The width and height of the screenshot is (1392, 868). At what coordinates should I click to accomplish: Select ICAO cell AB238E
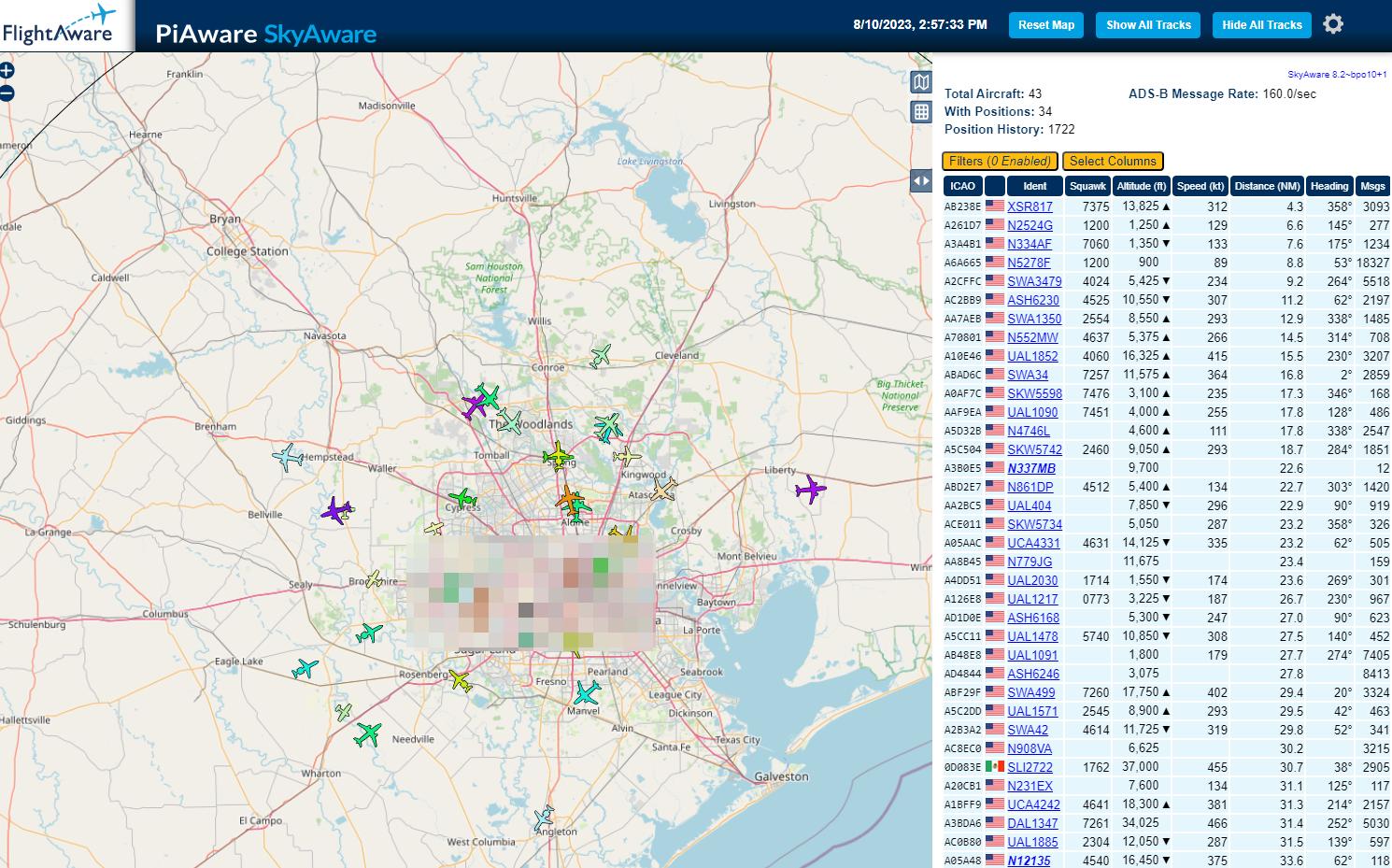coord(962,206)
